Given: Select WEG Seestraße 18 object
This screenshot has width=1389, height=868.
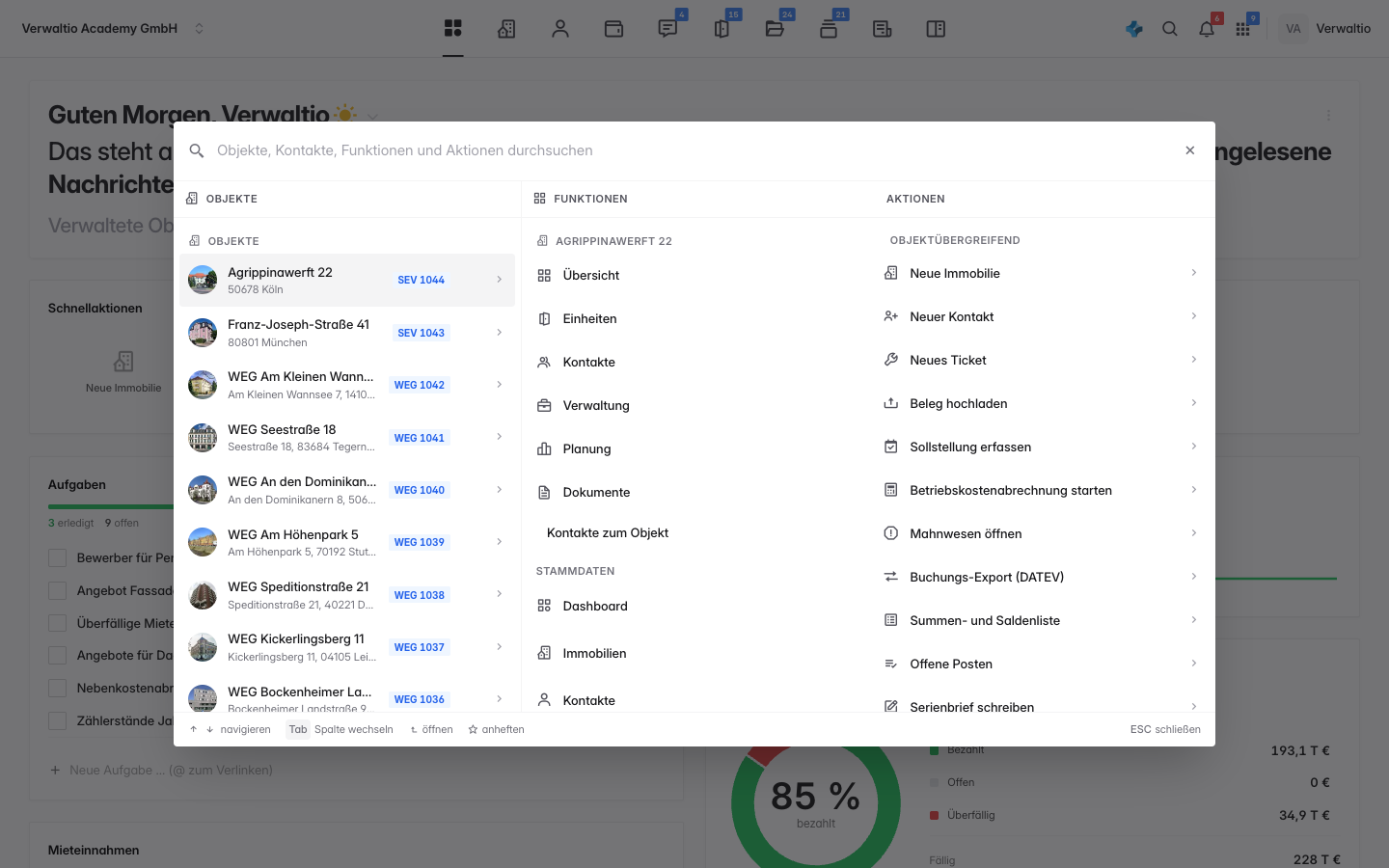Looking at the screenshot, I should (x=347, y=437).
